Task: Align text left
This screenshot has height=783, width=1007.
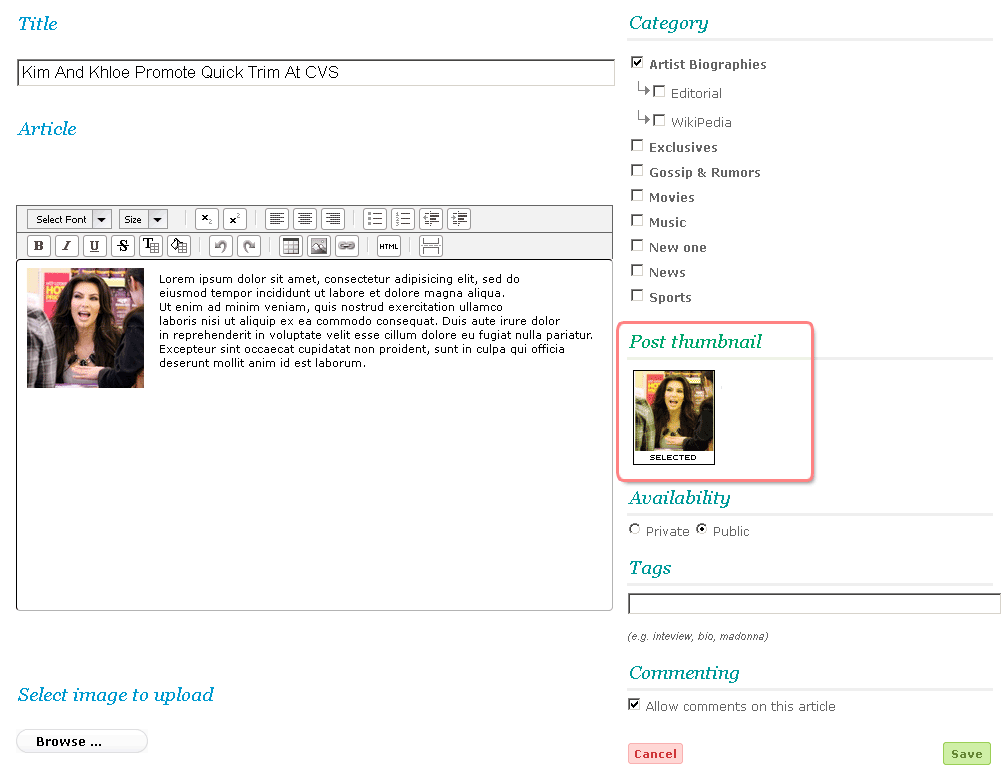Action: (277, 219)
